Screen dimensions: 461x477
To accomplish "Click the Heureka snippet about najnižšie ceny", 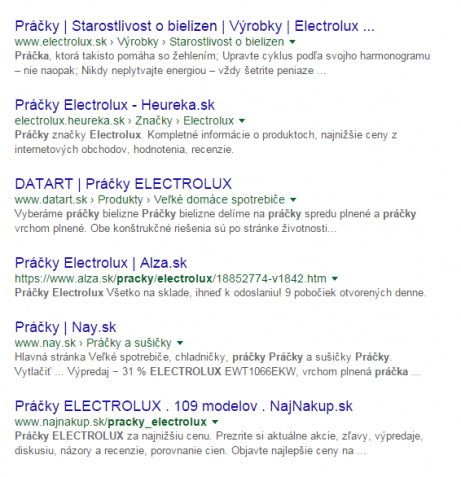I will [206, 142].
